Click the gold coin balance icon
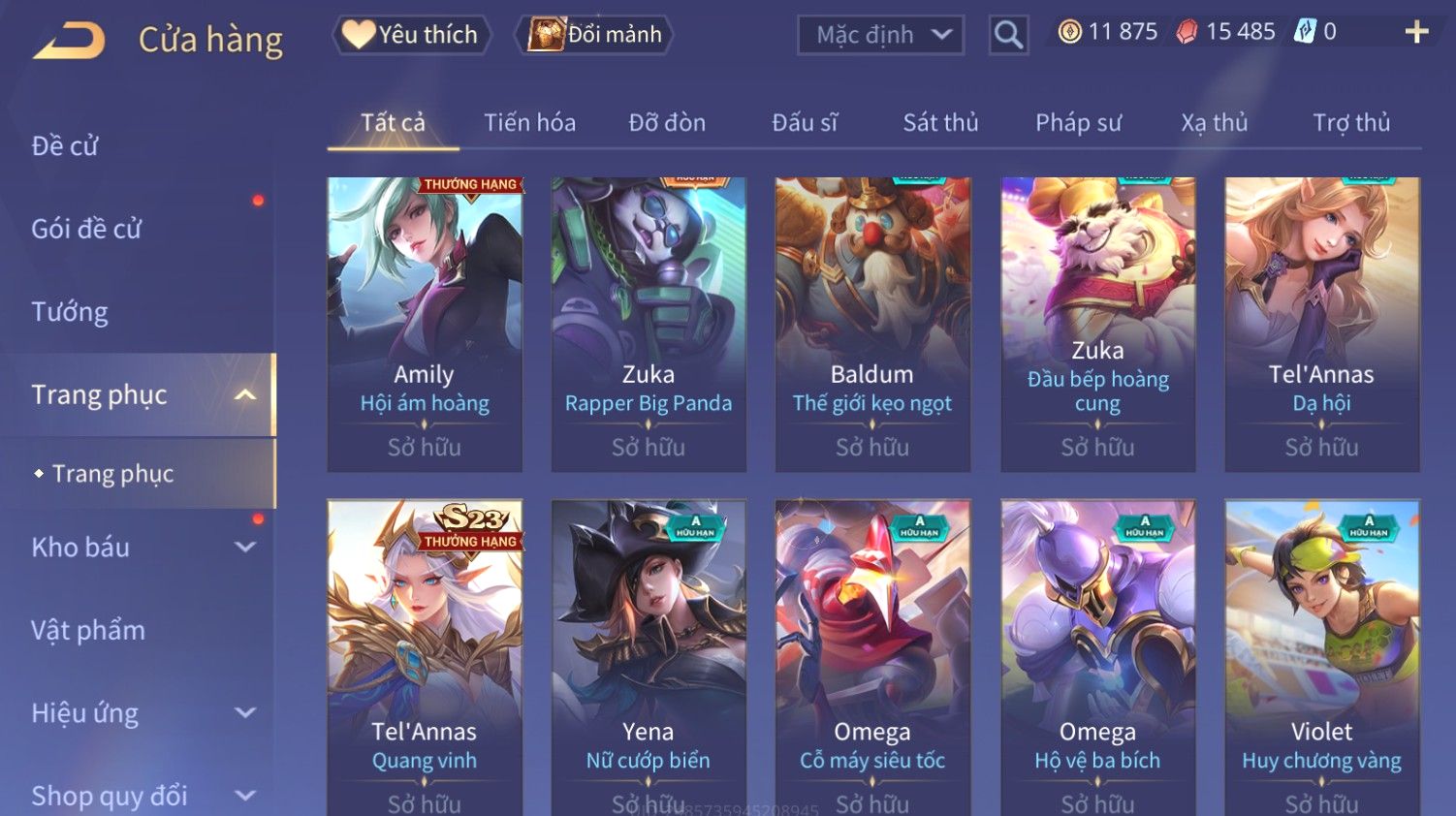The image size is (1456, 816). [1069, 32]
